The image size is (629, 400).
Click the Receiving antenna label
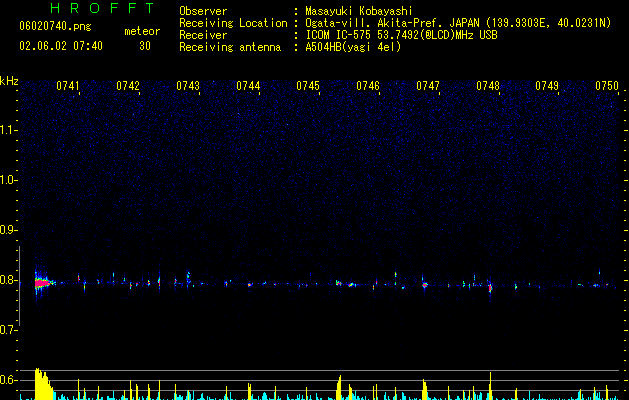(x=230, y=47)
